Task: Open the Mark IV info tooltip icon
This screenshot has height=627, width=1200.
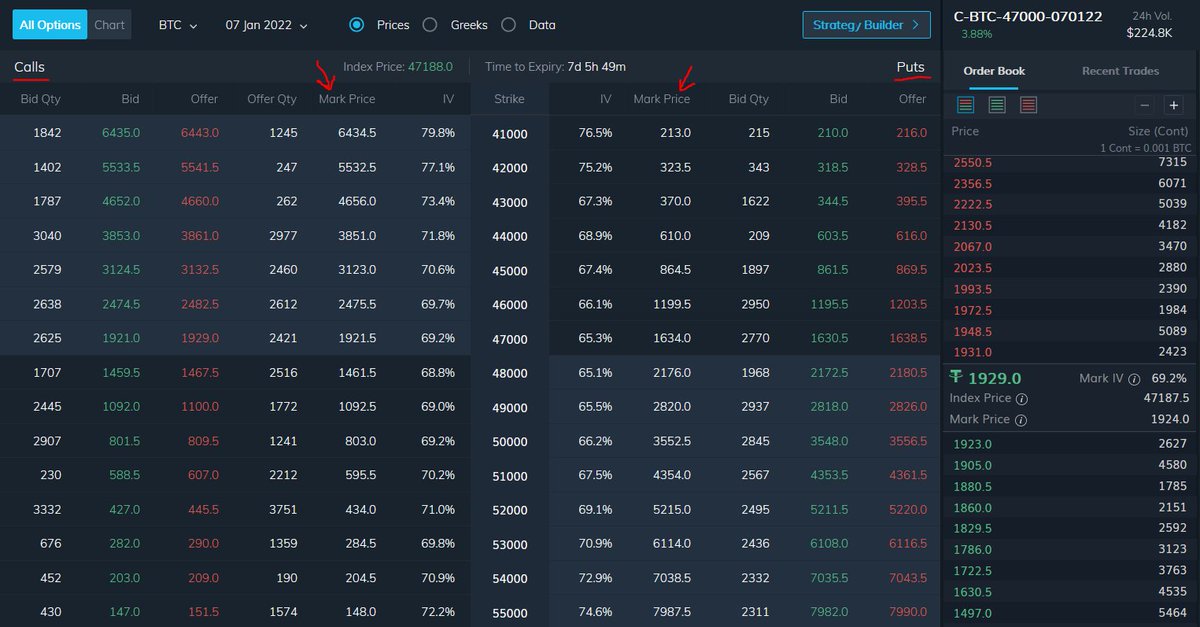Action: pos(1133,379)
